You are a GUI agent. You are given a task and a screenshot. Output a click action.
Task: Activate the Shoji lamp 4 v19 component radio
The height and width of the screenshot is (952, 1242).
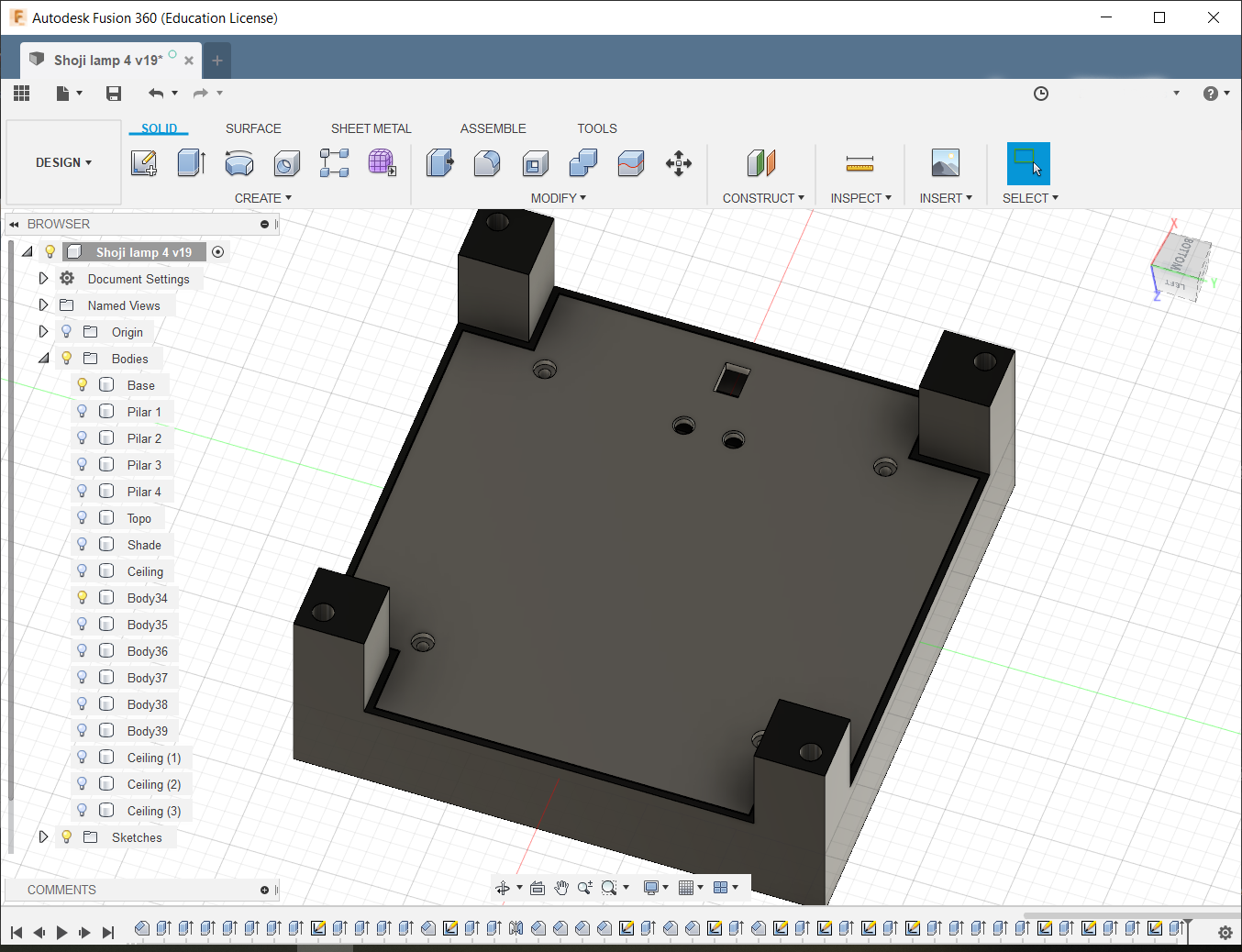pos(218,252)
